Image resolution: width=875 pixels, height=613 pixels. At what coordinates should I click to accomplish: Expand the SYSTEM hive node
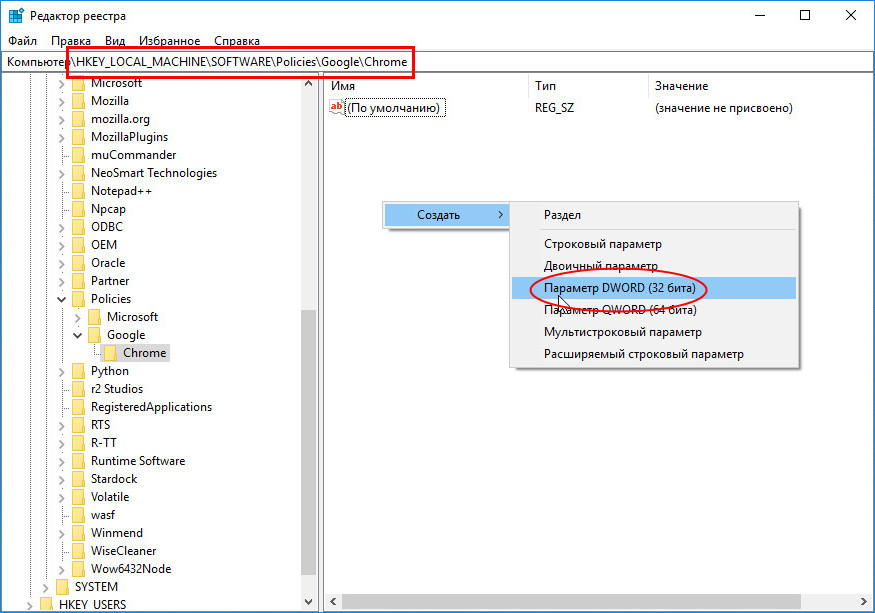pyautogui.click(x=45, y=587)
